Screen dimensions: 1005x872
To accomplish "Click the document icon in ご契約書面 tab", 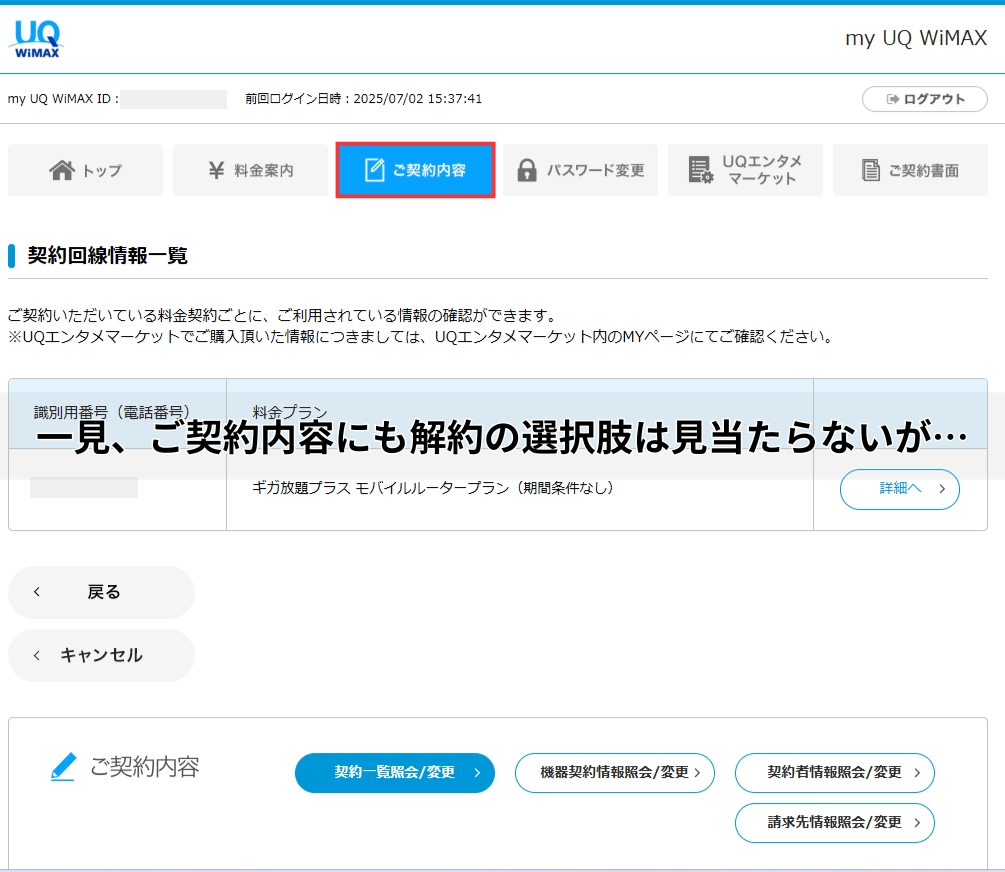I will [x=870, y=170].
